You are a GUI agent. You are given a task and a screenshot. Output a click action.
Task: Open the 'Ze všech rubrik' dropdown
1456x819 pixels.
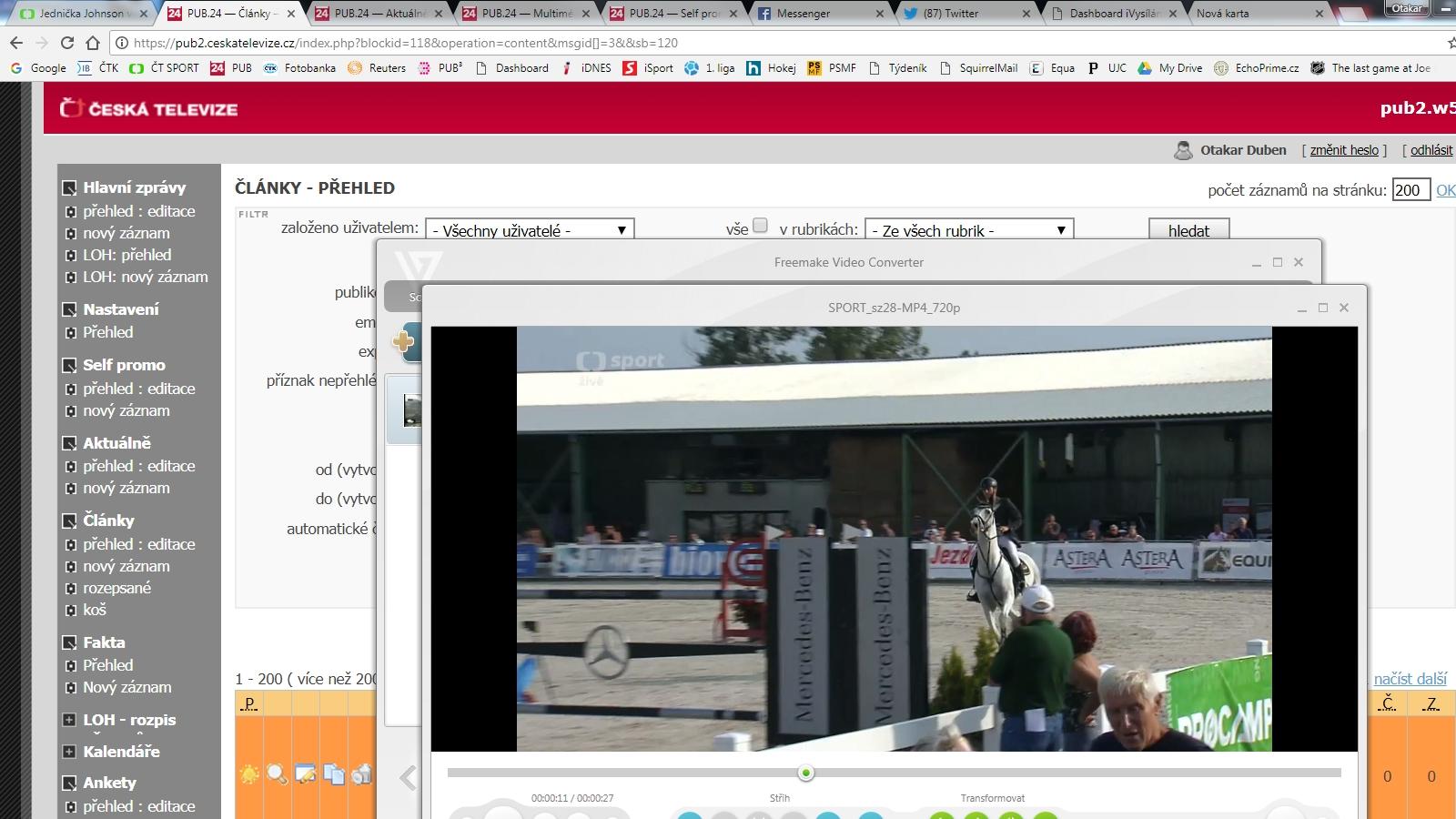tap(969, 229)
